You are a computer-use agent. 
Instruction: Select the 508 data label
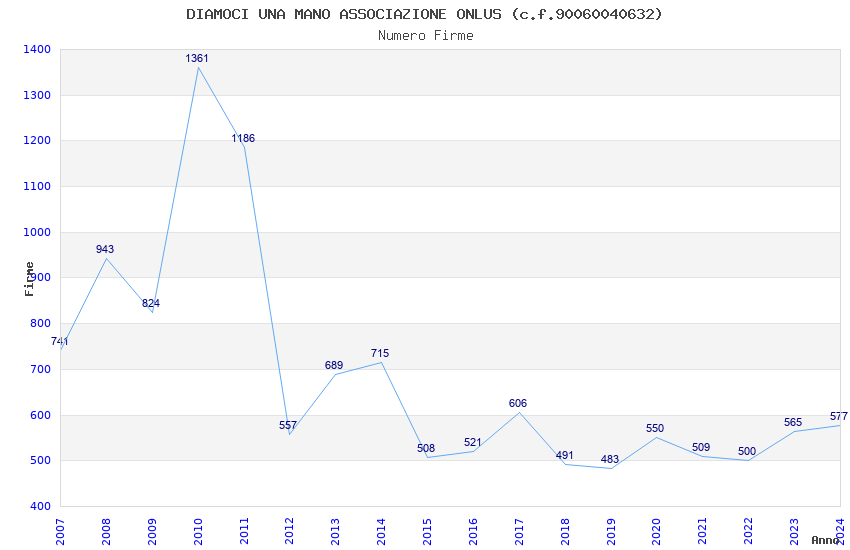[426, 448]
